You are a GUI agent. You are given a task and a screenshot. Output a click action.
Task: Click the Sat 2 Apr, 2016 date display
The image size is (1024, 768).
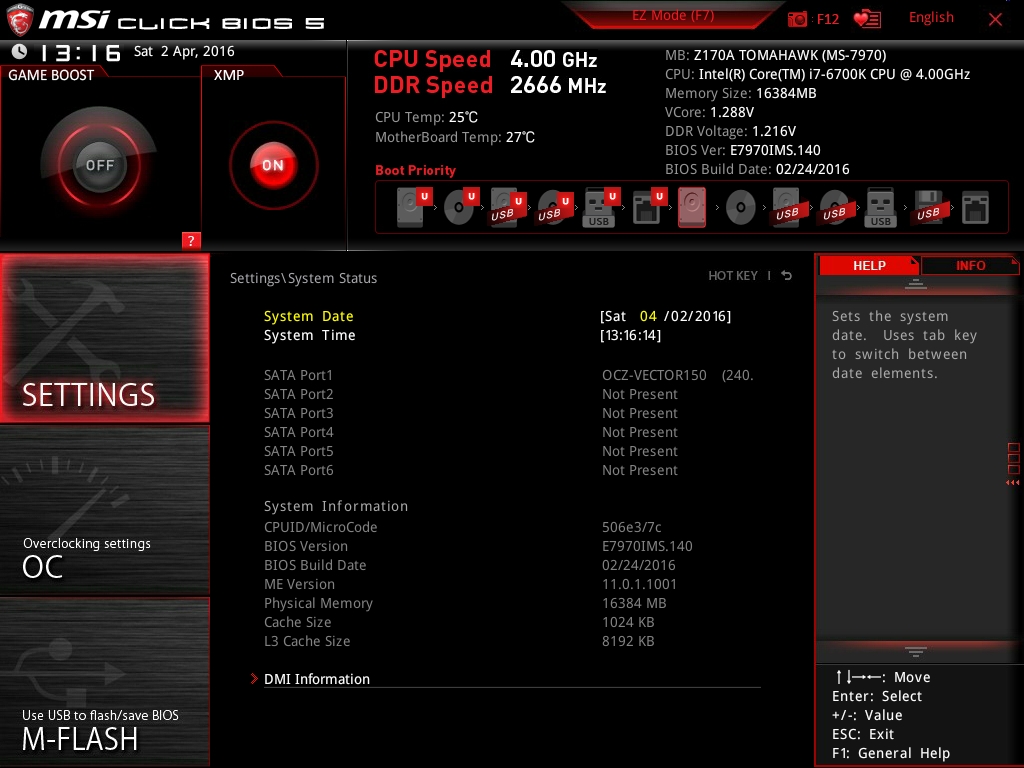[x=184, y=52]
